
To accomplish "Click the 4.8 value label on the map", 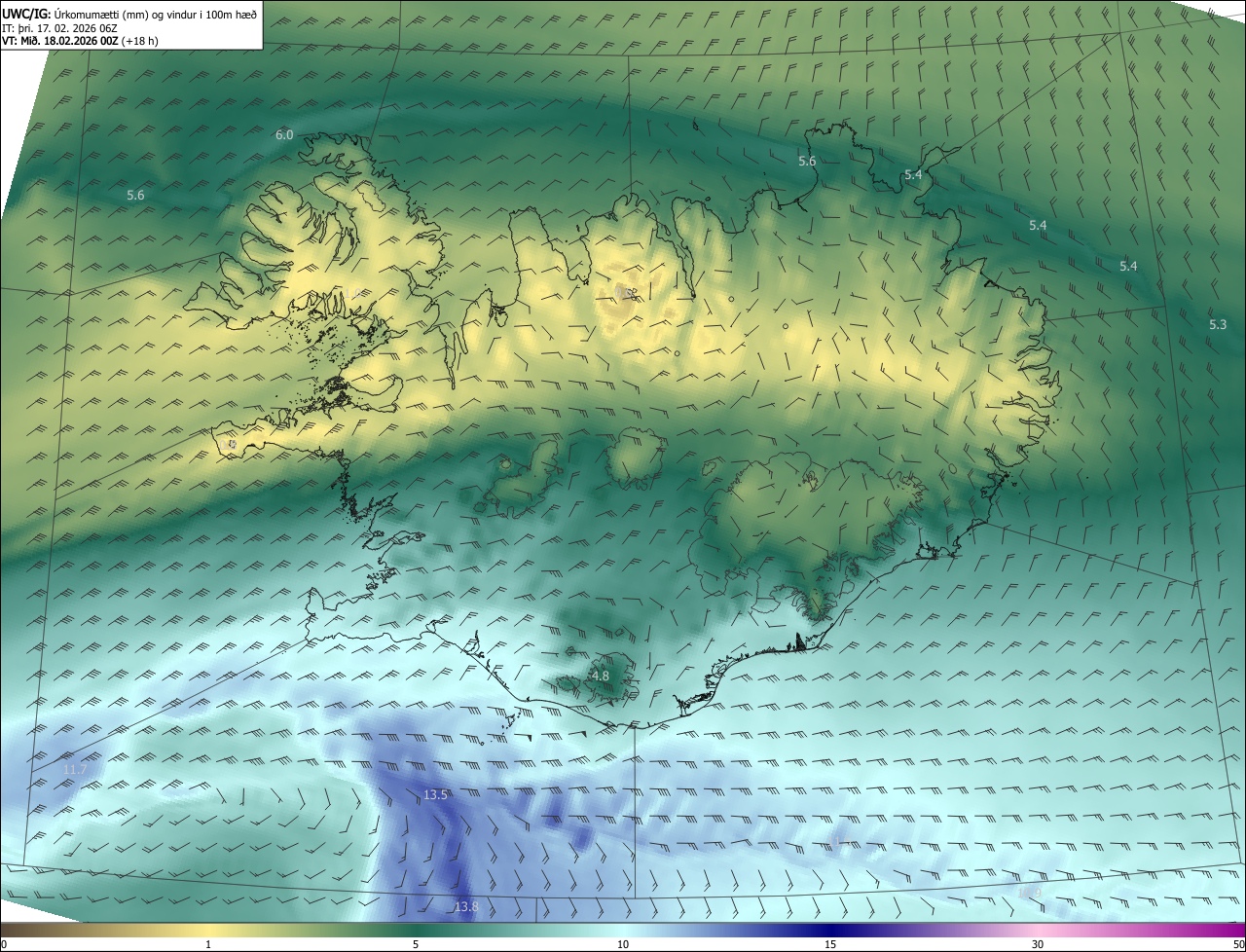I will [601, 676].
